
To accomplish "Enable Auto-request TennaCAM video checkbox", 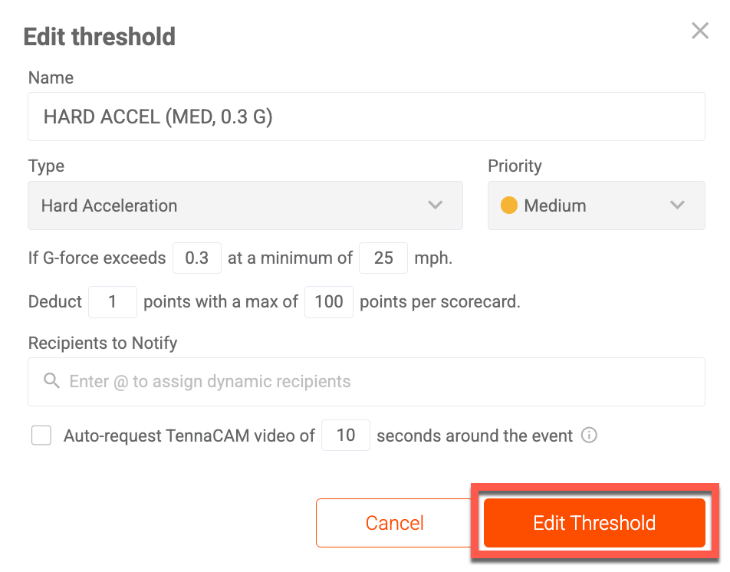I will [41, 436].
